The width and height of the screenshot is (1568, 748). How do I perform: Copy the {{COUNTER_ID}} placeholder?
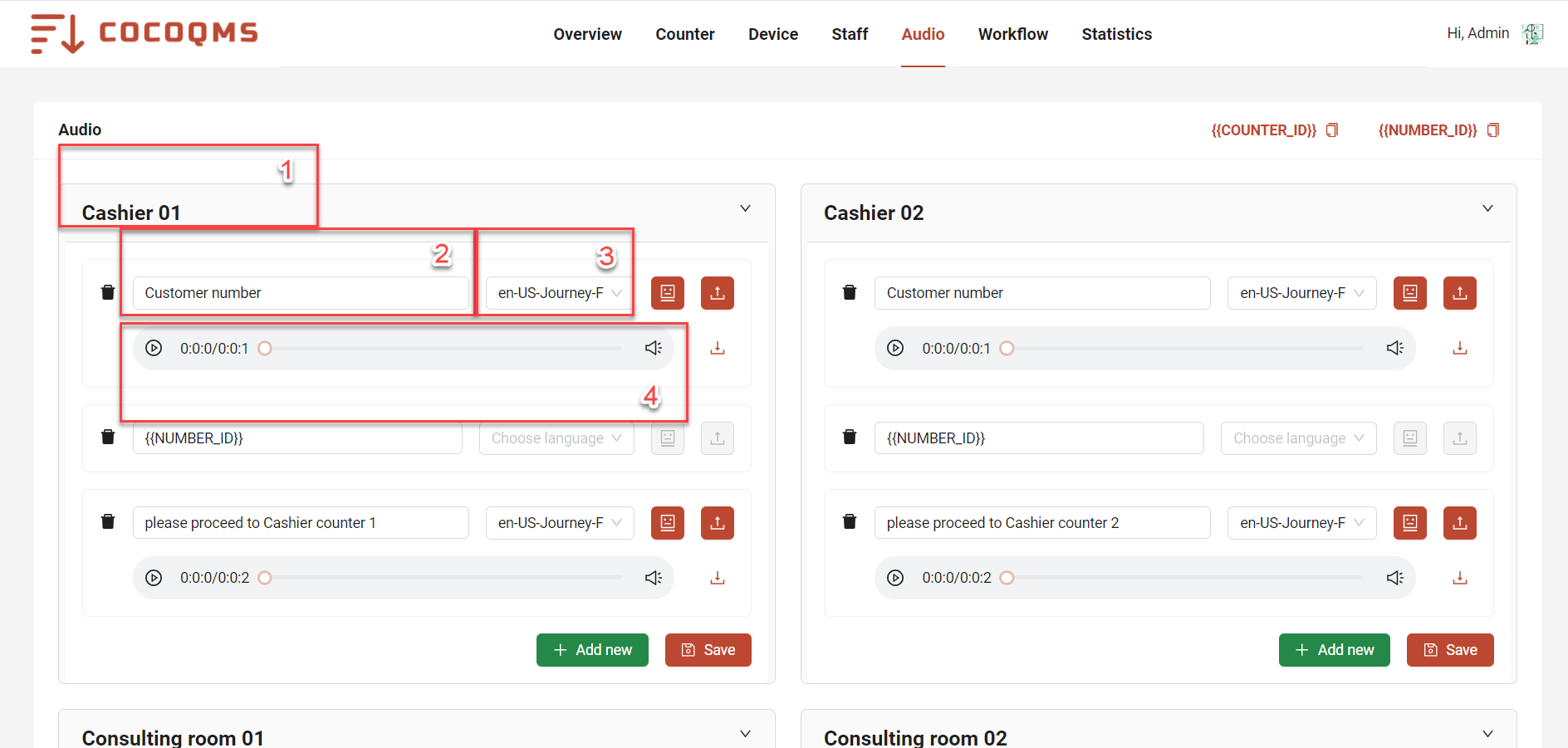pos(1332,130)
